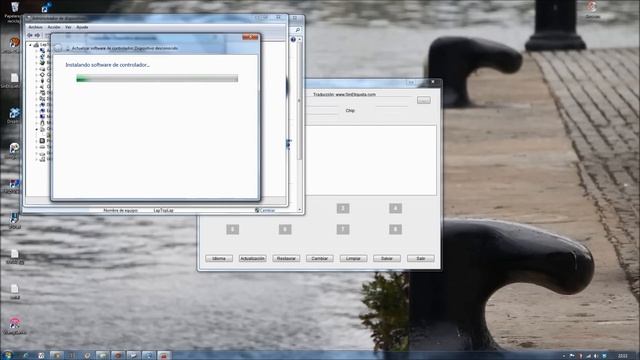This screenshot has width=640, height=360.
Task: Open the Ver menu in Device Manager
Action: click(68, 27)
